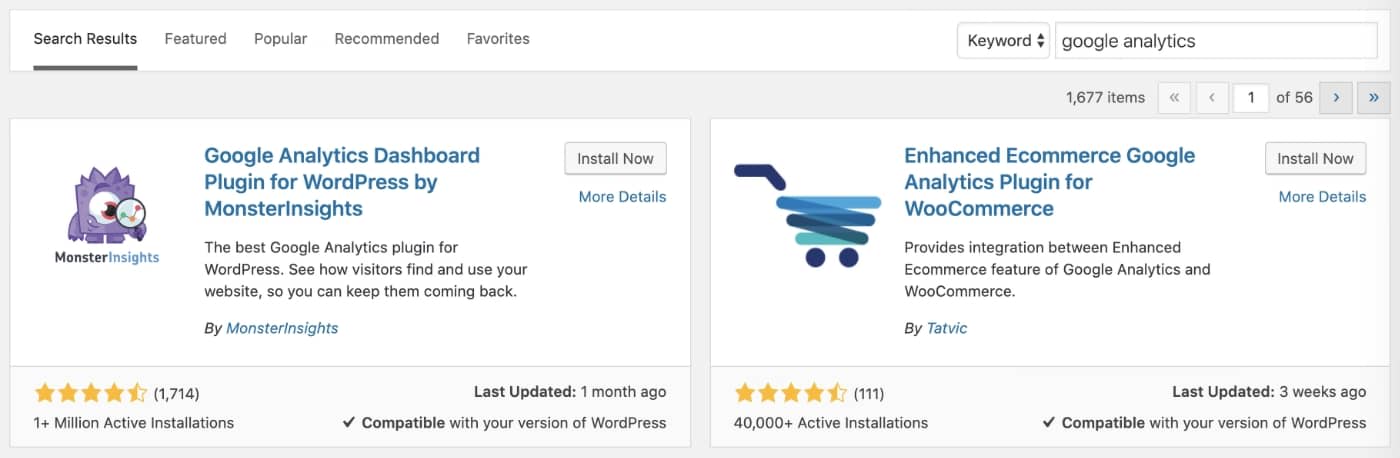1400x458 pixels.
Task: Switch to the Featured tab
Action: coord(195,39)
